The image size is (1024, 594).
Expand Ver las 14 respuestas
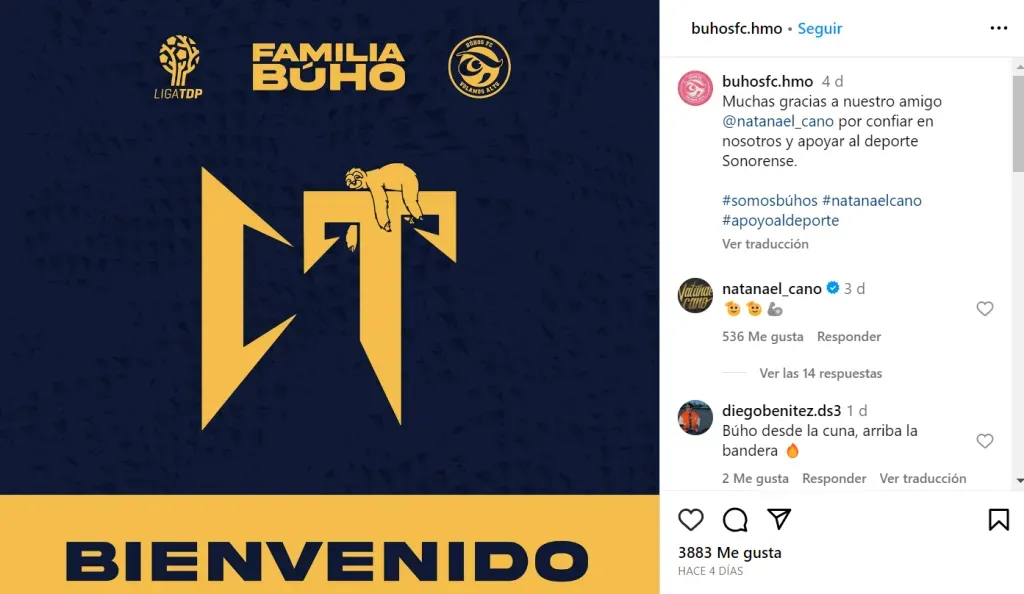820,373
